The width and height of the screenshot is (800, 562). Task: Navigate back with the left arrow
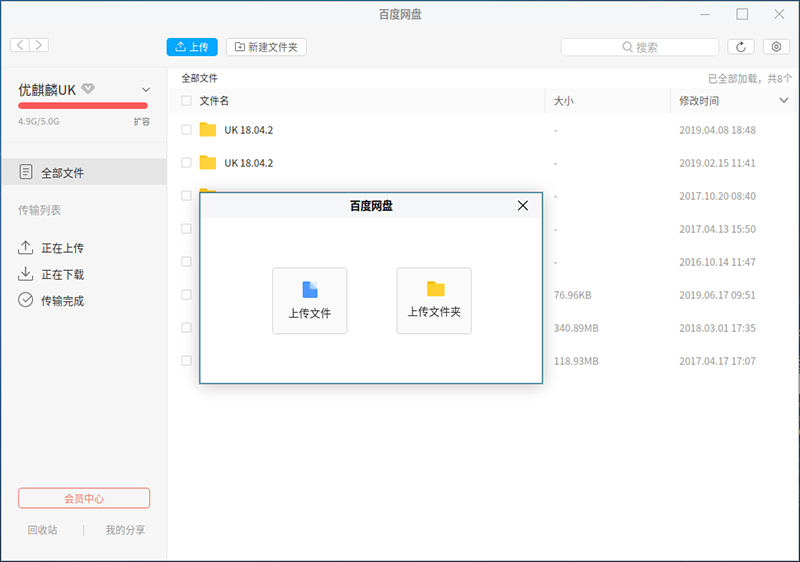point(20,45)
